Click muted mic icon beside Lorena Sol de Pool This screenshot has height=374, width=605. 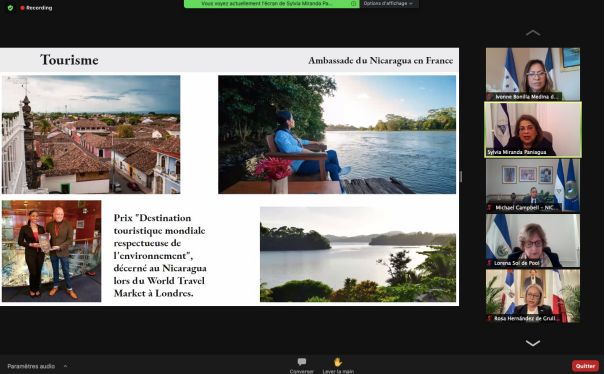(490, 263)
